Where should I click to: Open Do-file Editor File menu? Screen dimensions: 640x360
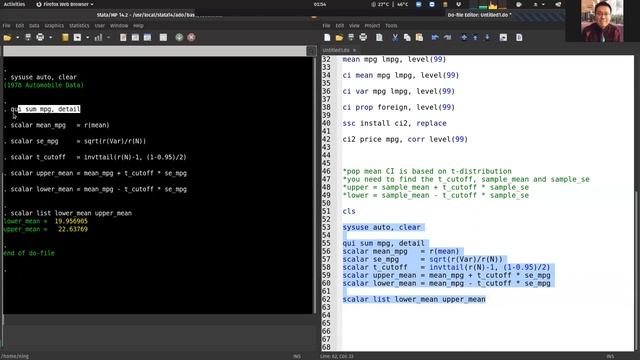click(326, 26)
